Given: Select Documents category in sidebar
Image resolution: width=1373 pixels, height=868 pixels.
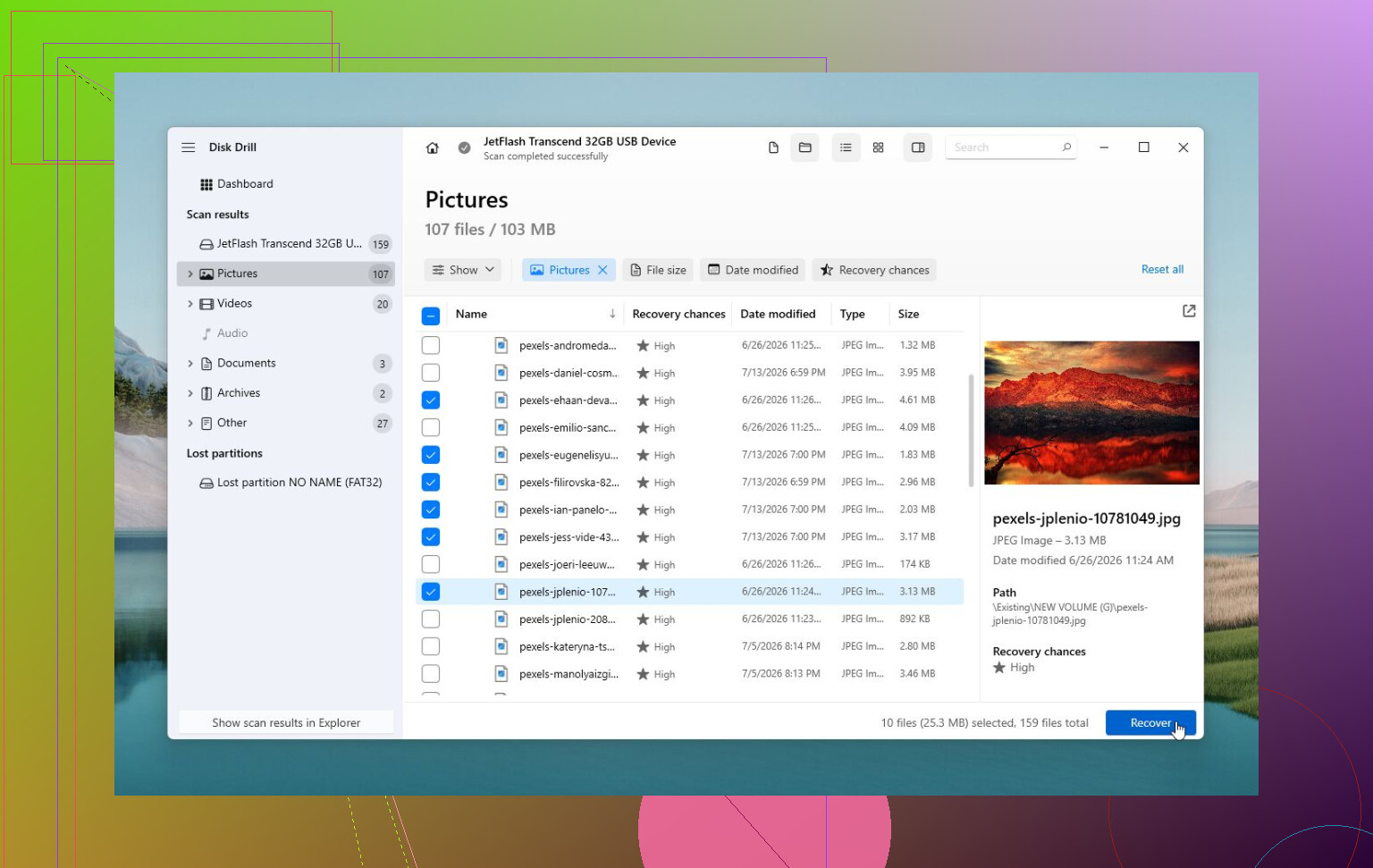Looking at the screenshot, I should point(286,363).
